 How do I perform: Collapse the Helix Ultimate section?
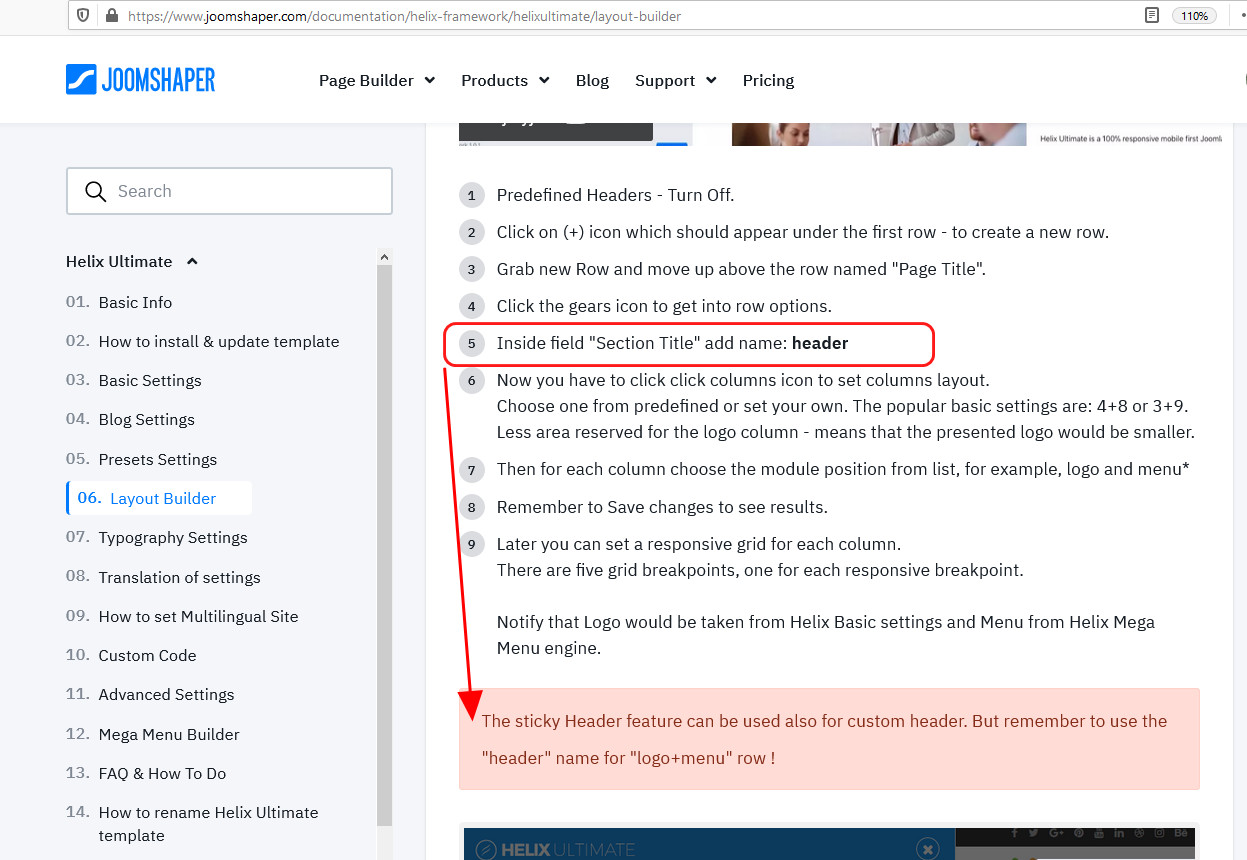pos(132,261)
